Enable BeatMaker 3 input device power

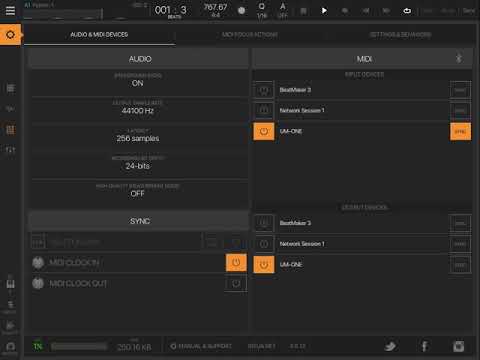point(264,90)
